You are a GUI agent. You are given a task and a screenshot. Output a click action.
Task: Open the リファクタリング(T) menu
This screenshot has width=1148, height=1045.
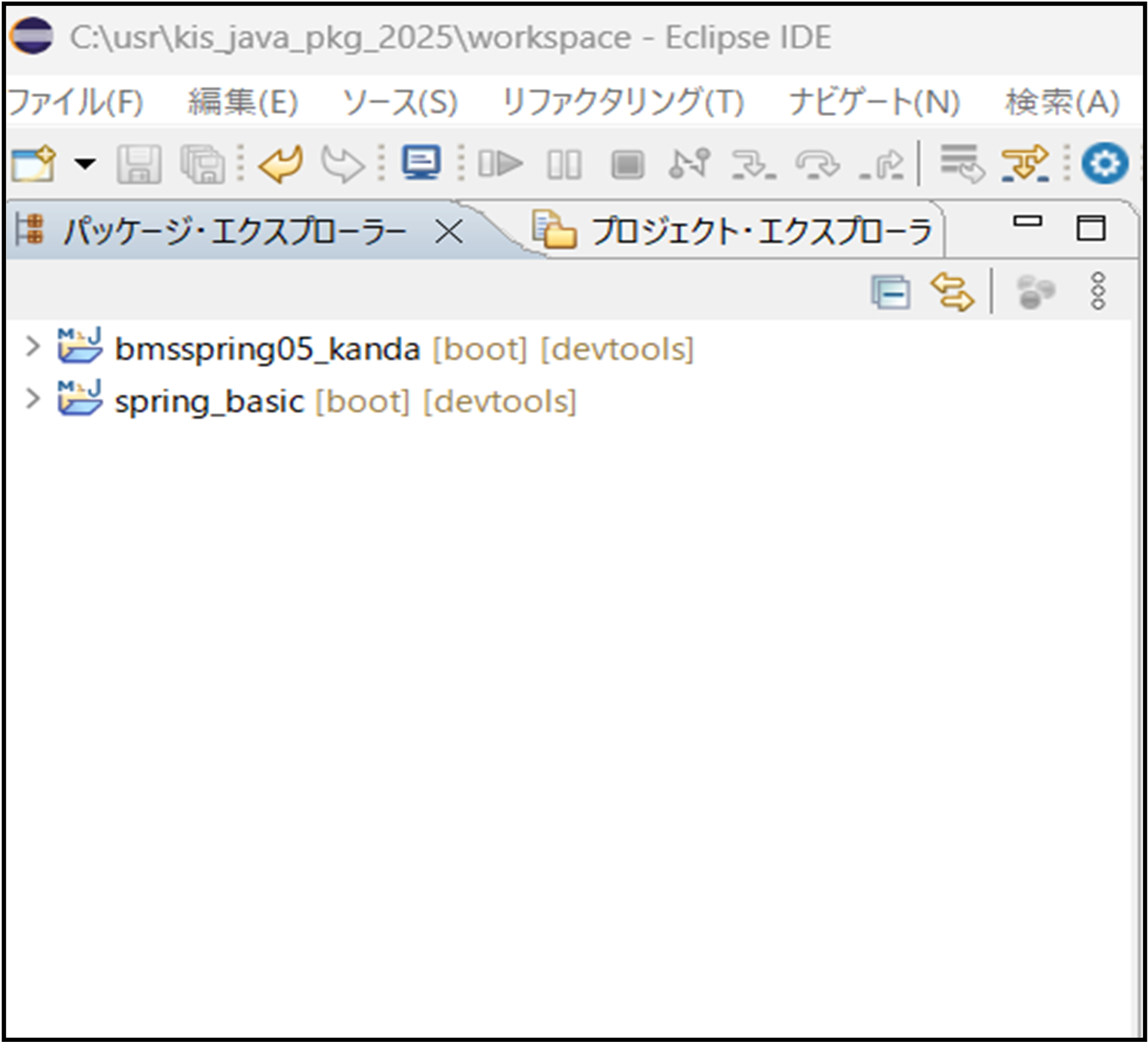623,103
